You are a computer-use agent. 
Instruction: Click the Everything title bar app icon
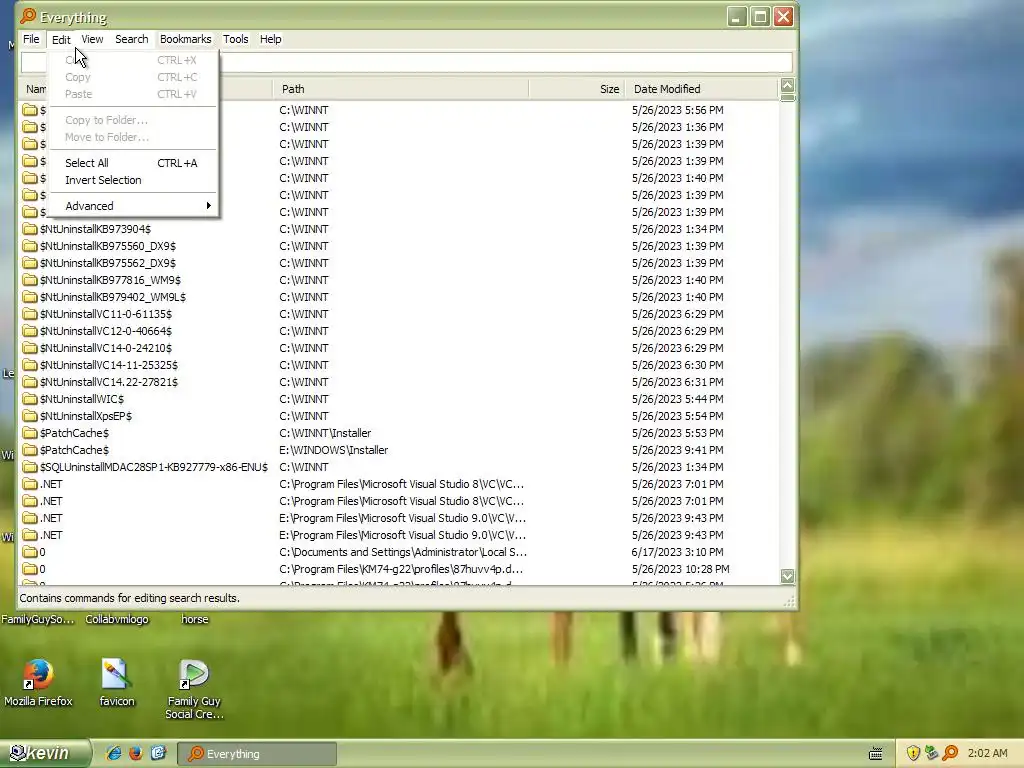pos(28,16)
